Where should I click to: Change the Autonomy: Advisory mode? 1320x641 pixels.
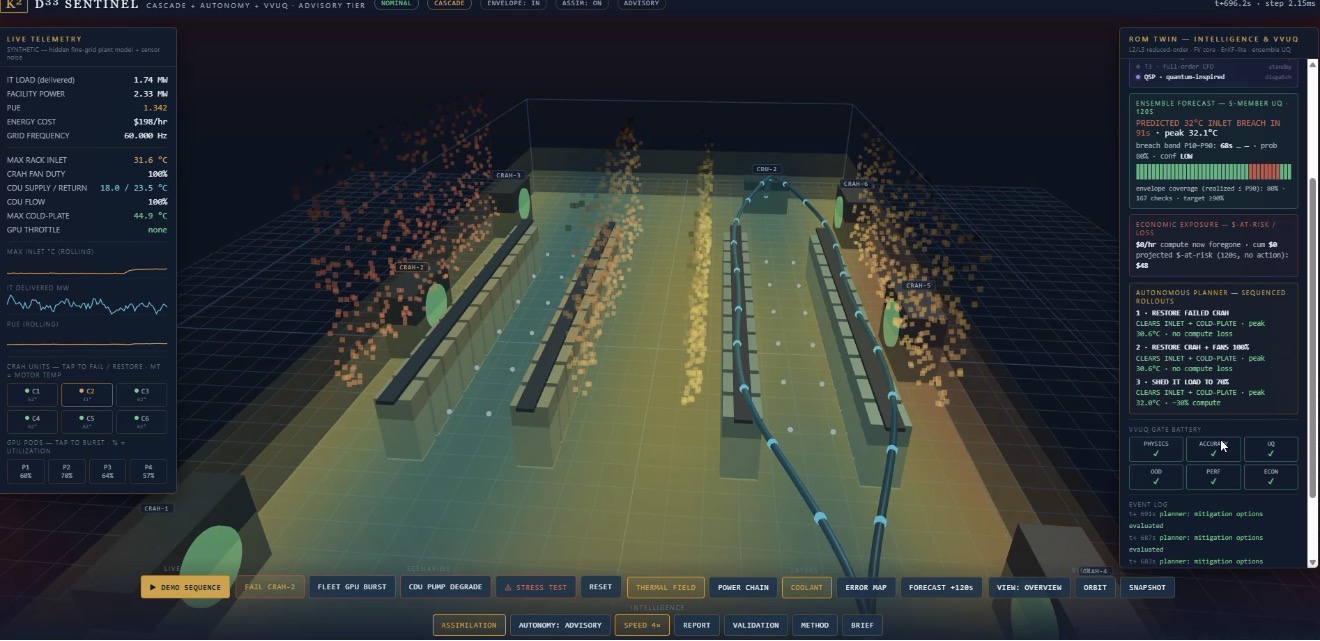click(x=560, y=625)
